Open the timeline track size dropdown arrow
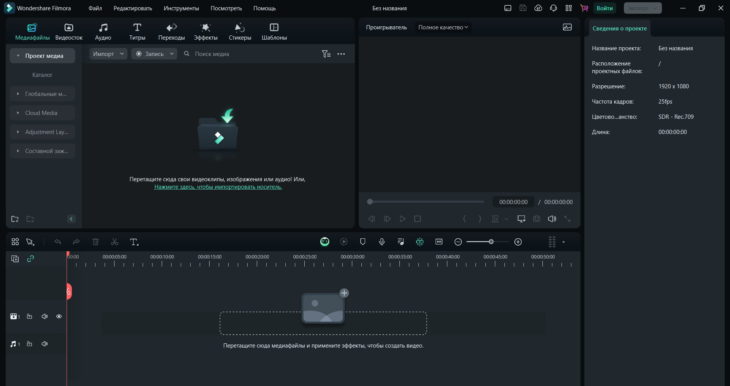This screenshot has height=386, width=730. pyautogui.click(x=564, y=242)
